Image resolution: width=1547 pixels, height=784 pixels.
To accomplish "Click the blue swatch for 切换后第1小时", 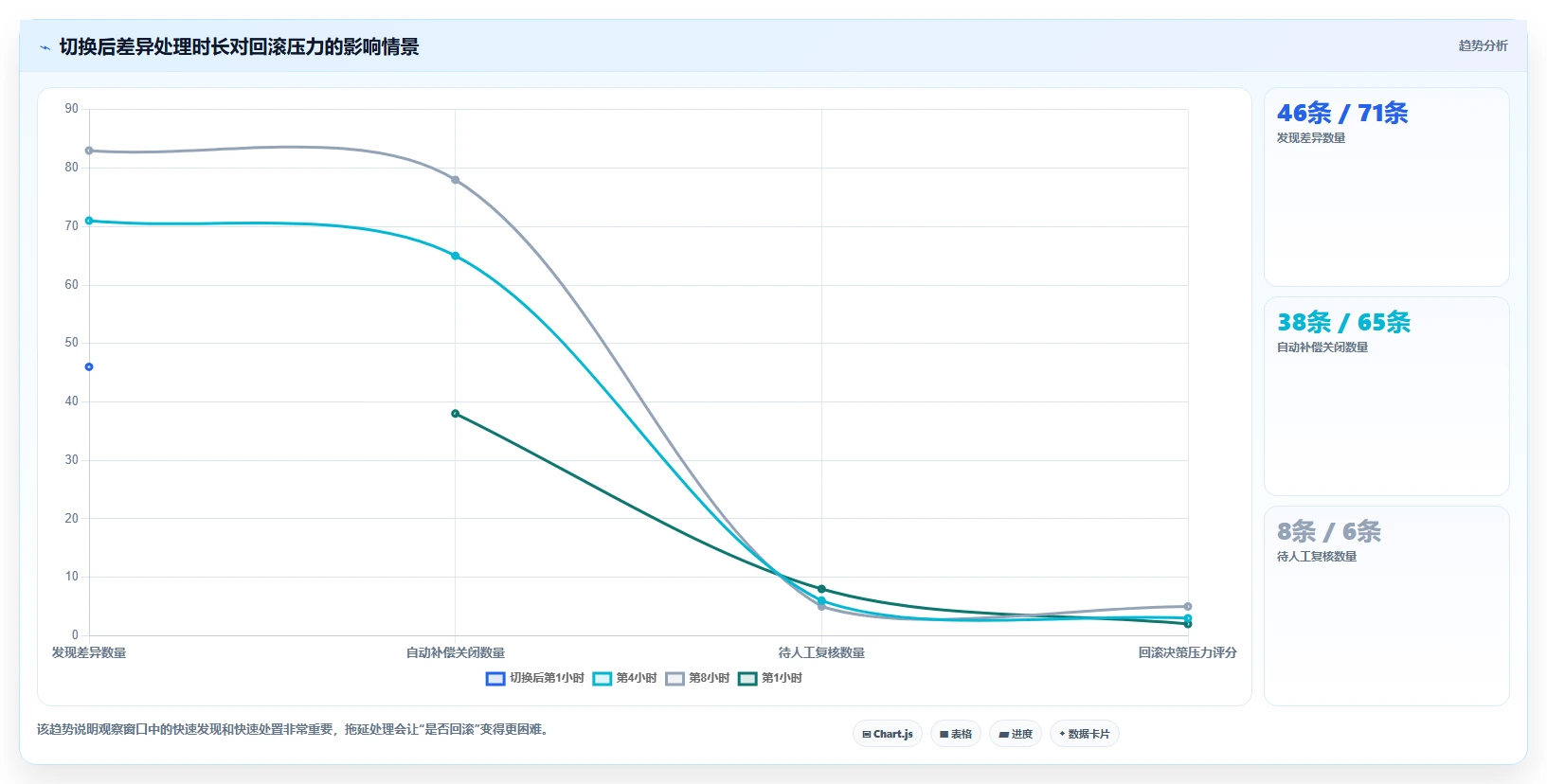I will pyautogui.click(x=495, y=678).
